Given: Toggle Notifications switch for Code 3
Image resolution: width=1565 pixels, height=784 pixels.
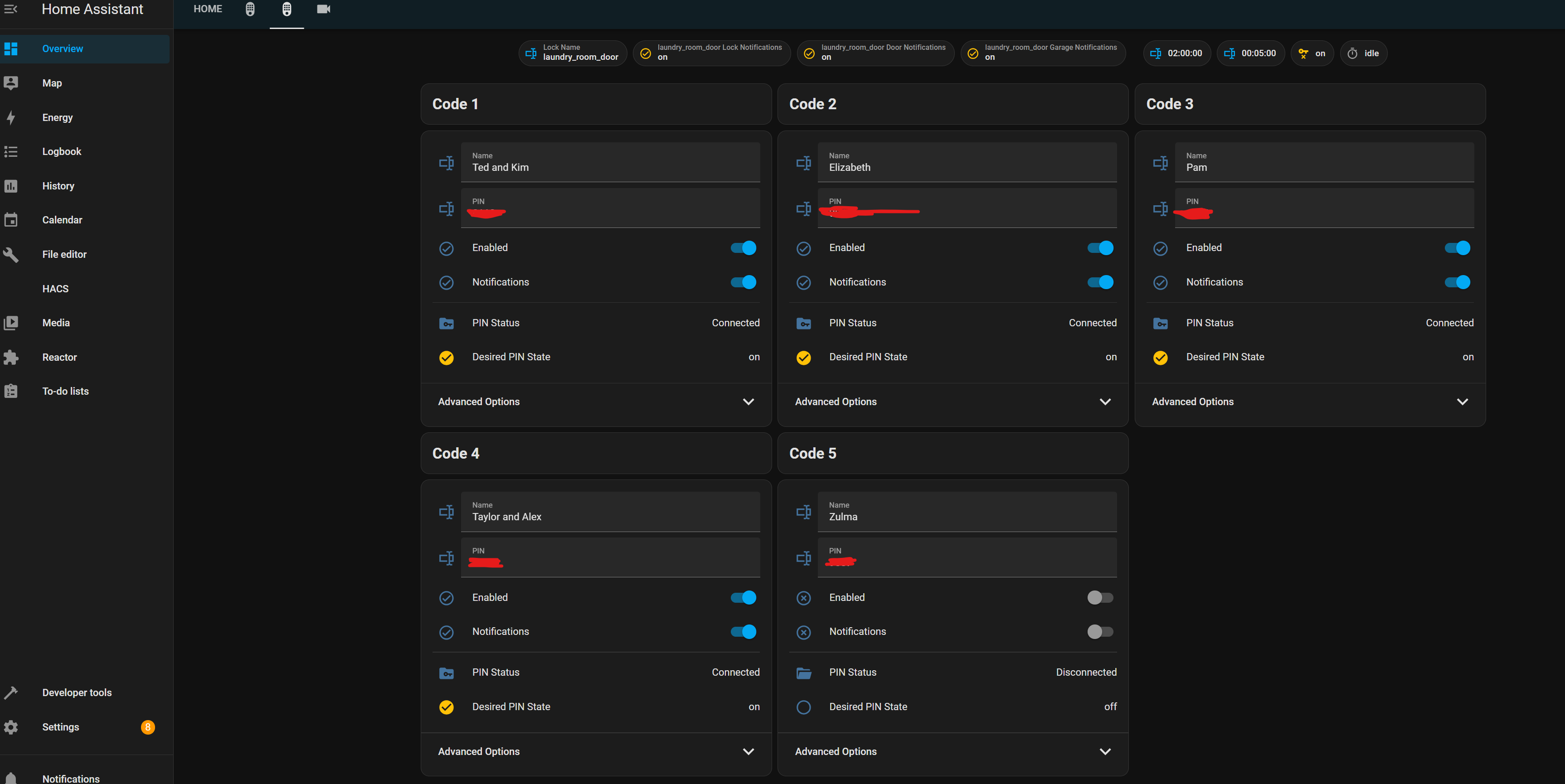Looking at the screenshot, I should click(1457, 282).
